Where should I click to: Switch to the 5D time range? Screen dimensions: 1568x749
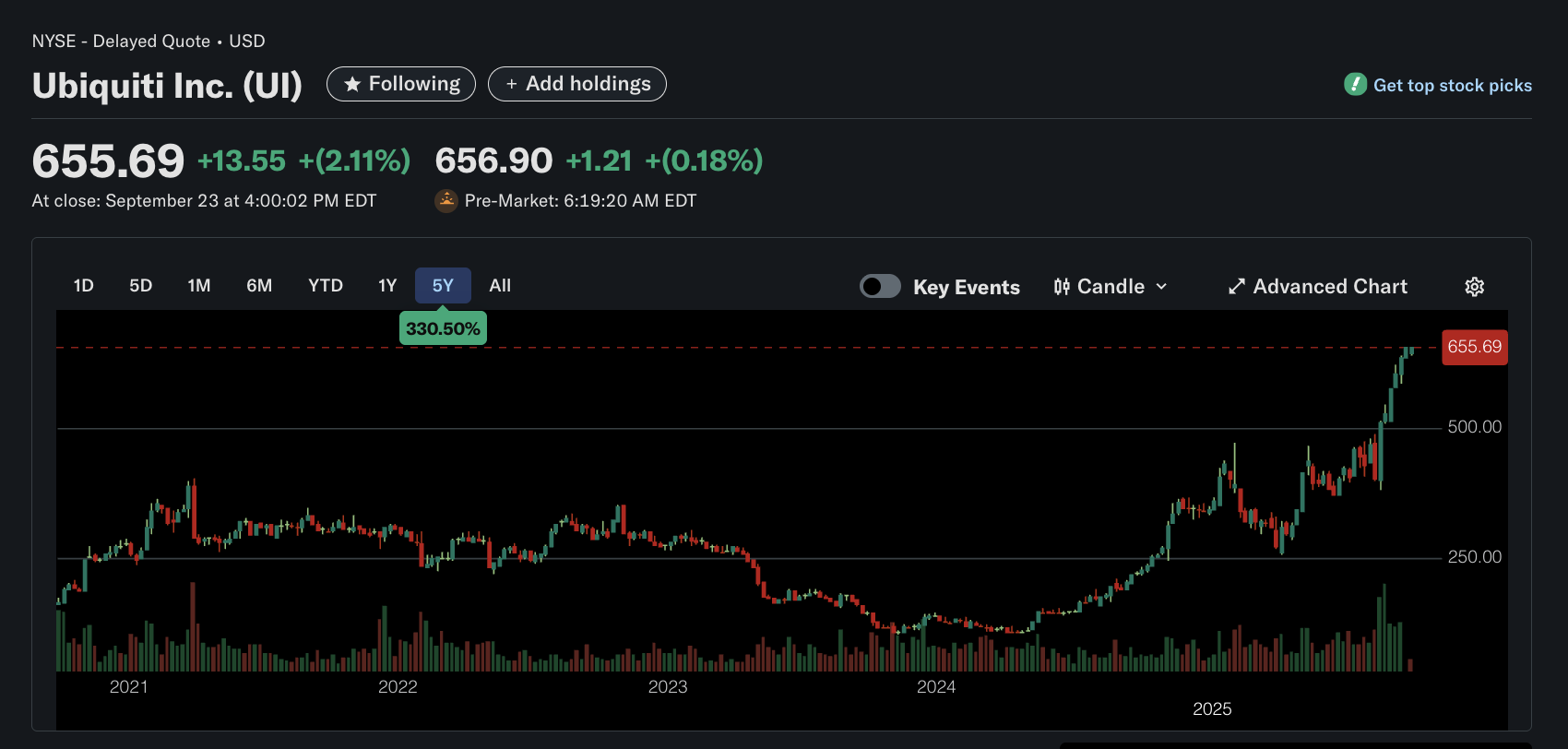coord(140,286)
